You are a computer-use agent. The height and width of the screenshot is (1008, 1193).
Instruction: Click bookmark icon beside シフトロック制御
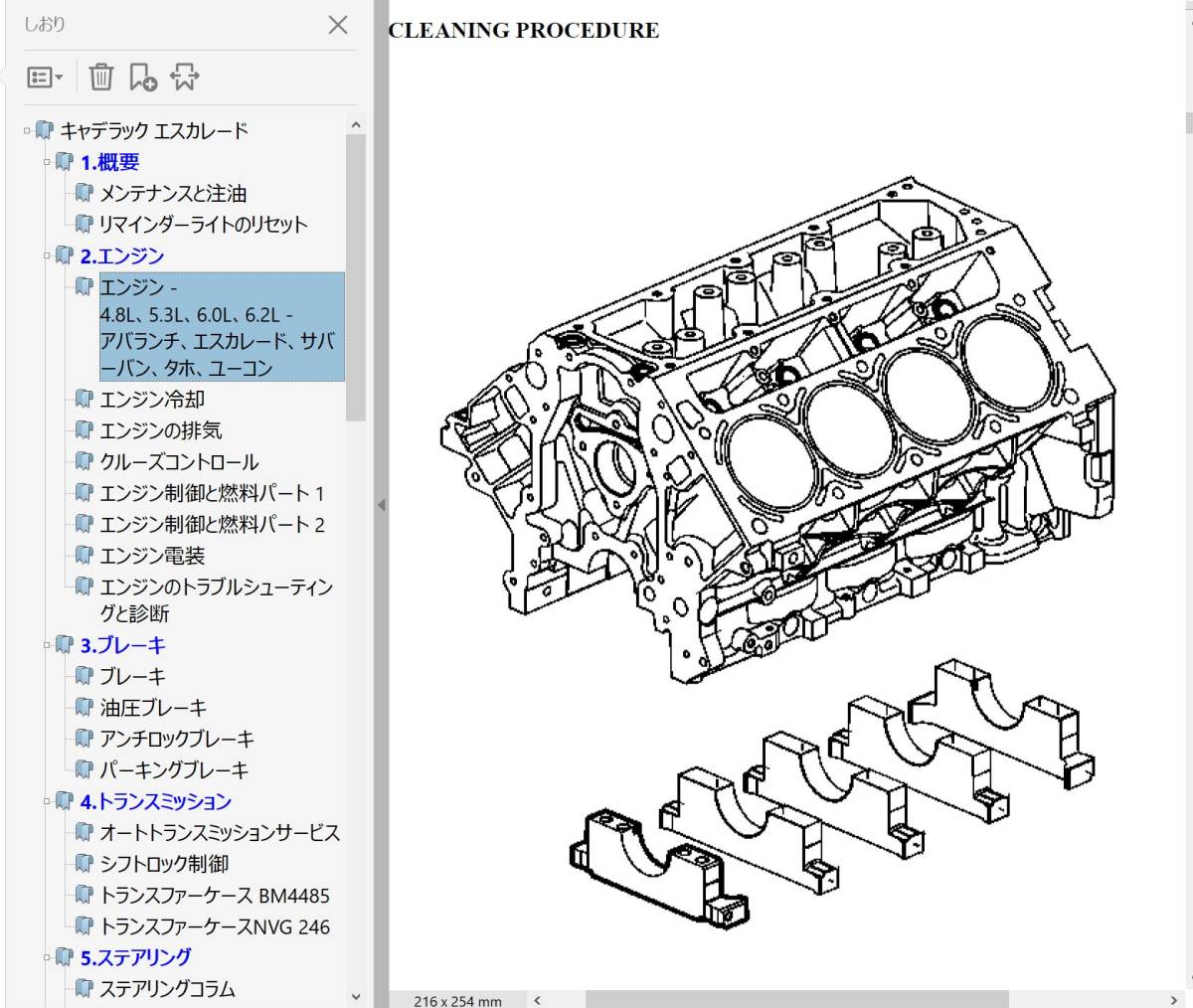pyautogui.click(x=84, y=864)
